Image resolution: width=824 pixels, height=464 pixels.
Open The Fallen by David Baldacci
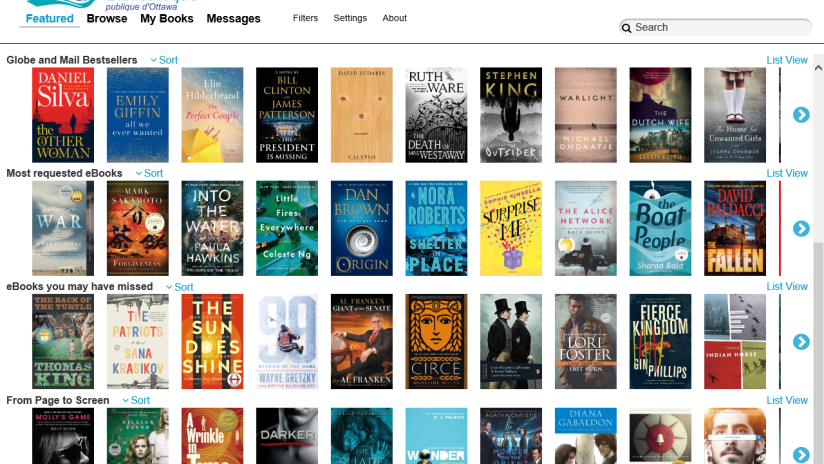735,228
